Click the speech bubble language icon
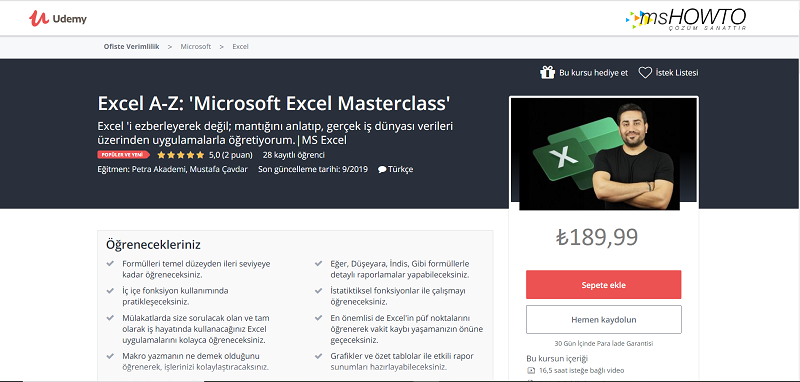 point(382,170)
